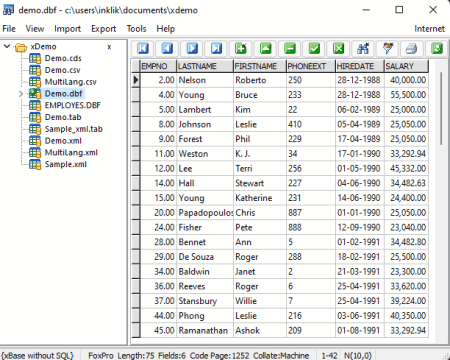The width and height of the screenshot is (450, 360).
Task: Expand the Demo.dbf tree node
Action: click(21, 94)
